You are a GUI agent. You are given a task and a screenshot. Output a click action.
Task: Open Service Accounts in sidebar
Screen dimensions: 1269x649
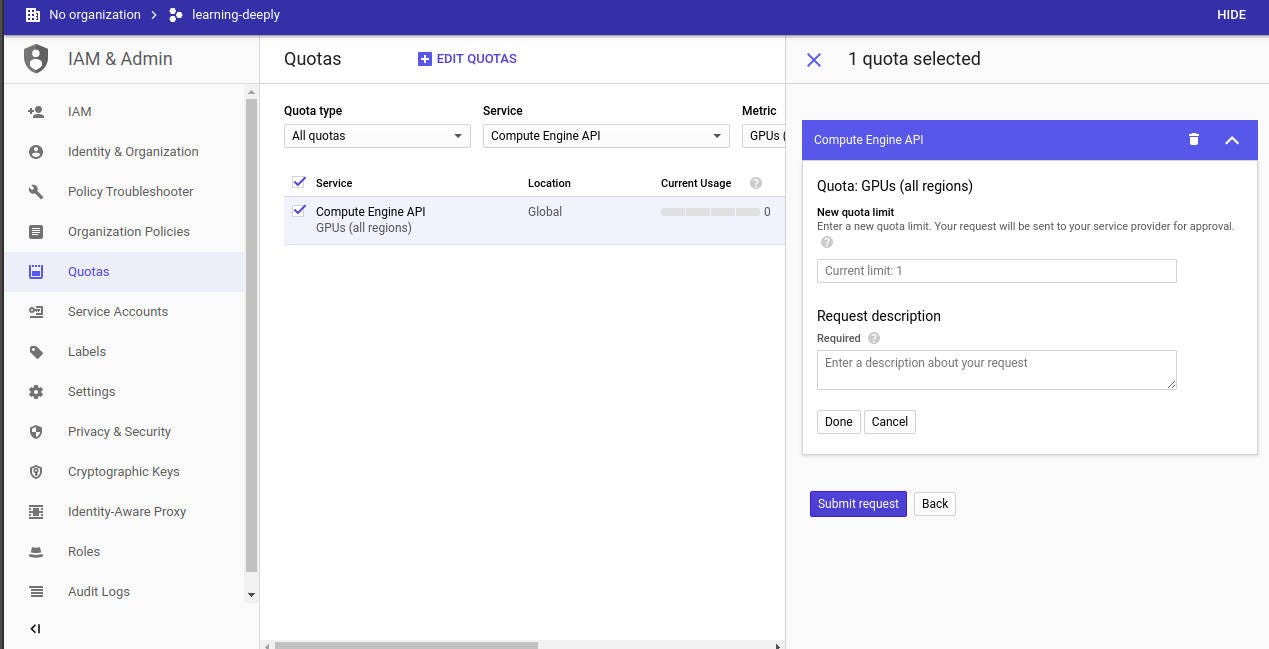[x=117, y=312]
